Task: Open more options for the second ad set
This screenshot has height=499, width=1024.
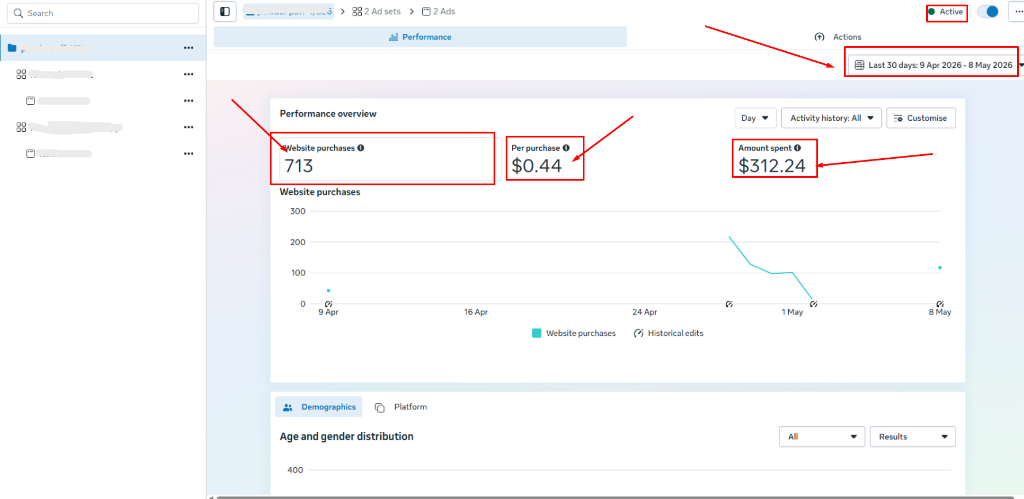Action: (189, 127)
